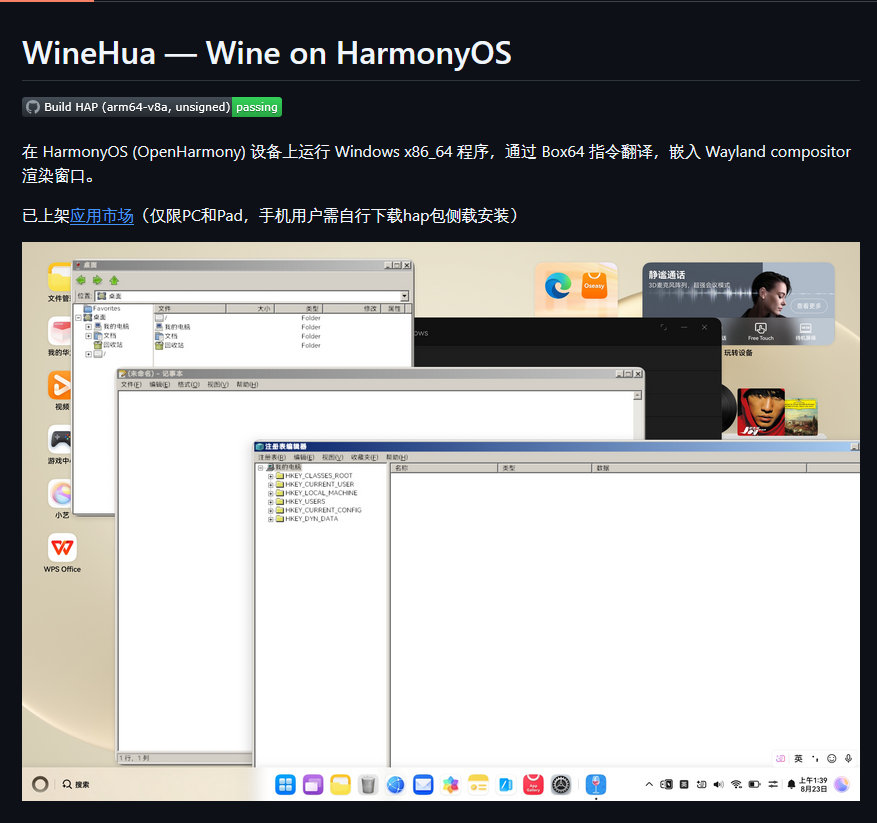This screenshot has height=823, width=877.
Task: Expand HKEY_CURRENT_USER in the registry tree
Action: (x=271, y=485)
